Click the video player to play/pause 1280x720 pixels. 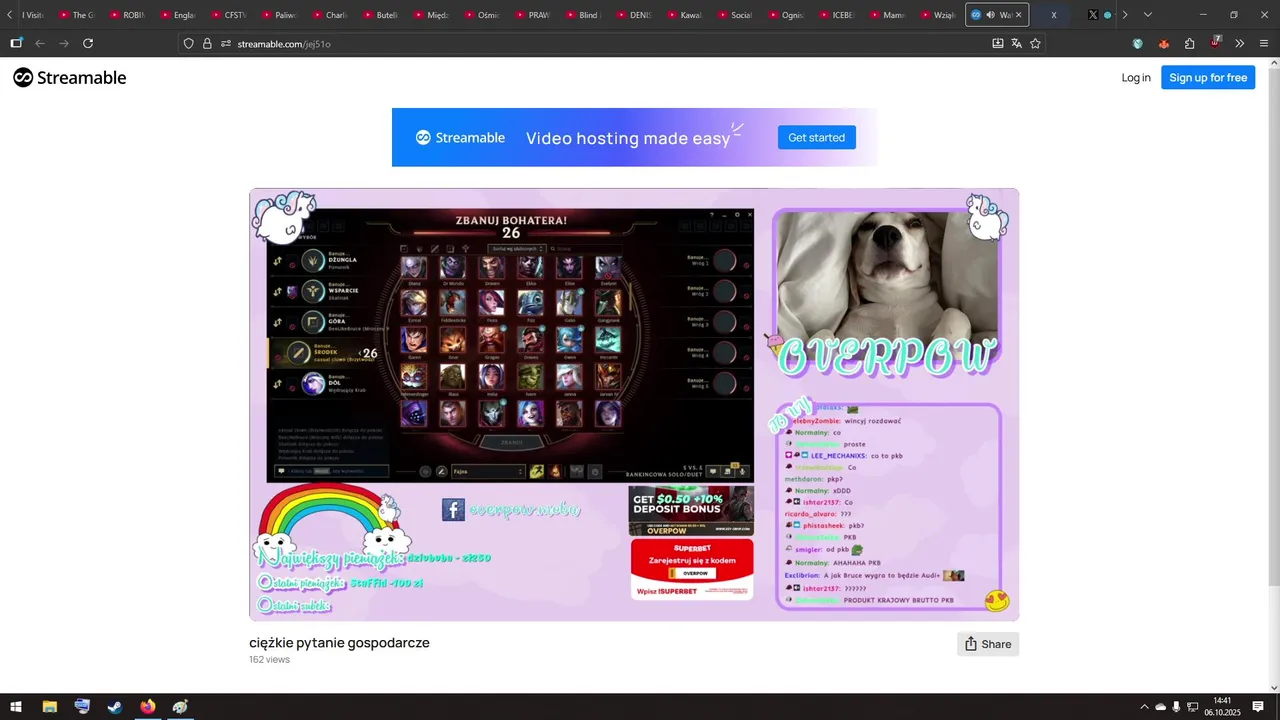(x=634, y=404)
